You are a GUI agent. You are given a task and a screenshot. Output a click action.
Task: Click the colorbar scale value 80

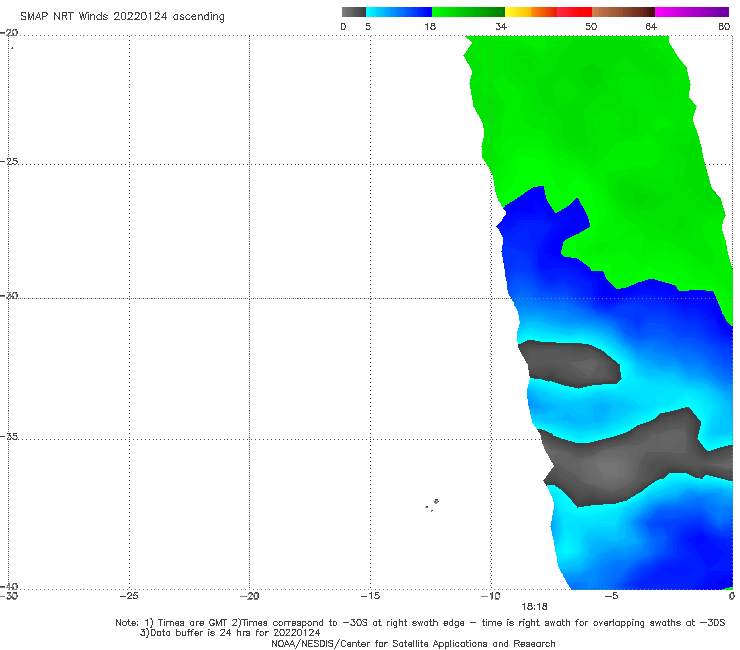(x=724, y=26)
